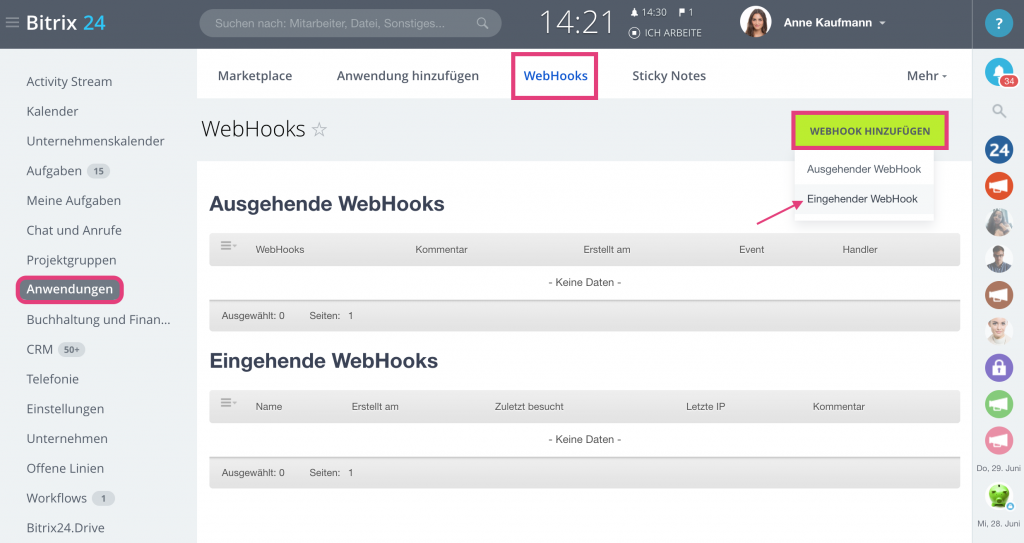Click the Event column header
1024x543 pixels.
752,250
